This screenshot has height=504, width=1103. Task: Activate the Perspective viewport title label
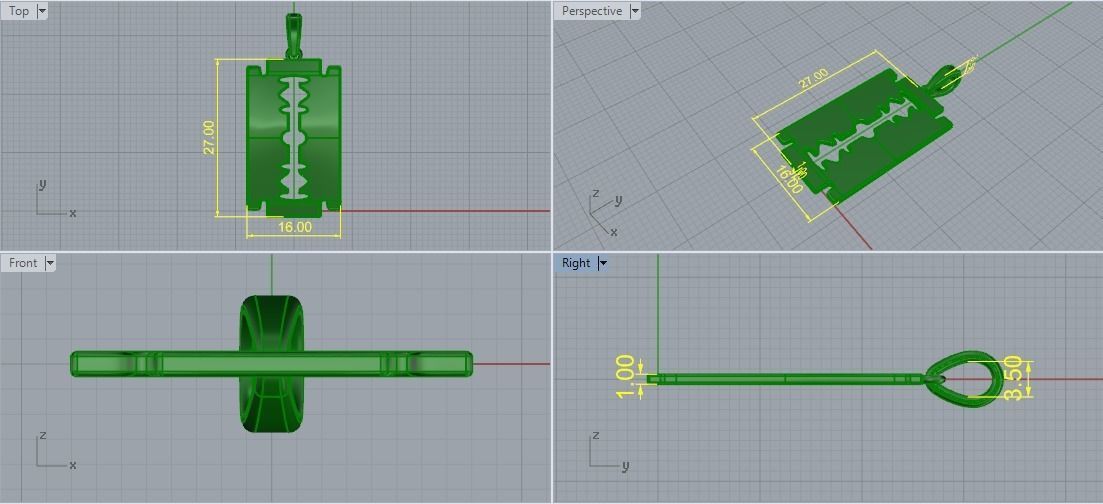point(592,11)
